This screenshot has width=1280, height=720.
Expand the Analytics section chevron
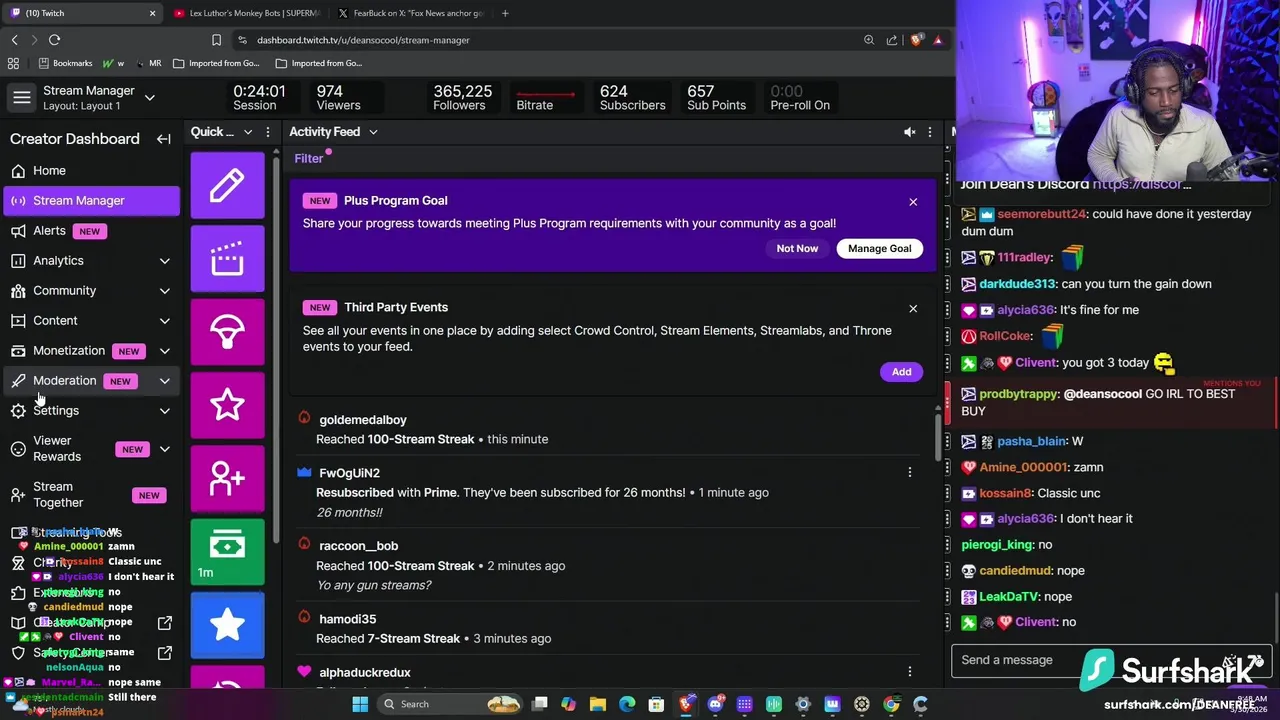pyautogui.click(x=164, y=261)
